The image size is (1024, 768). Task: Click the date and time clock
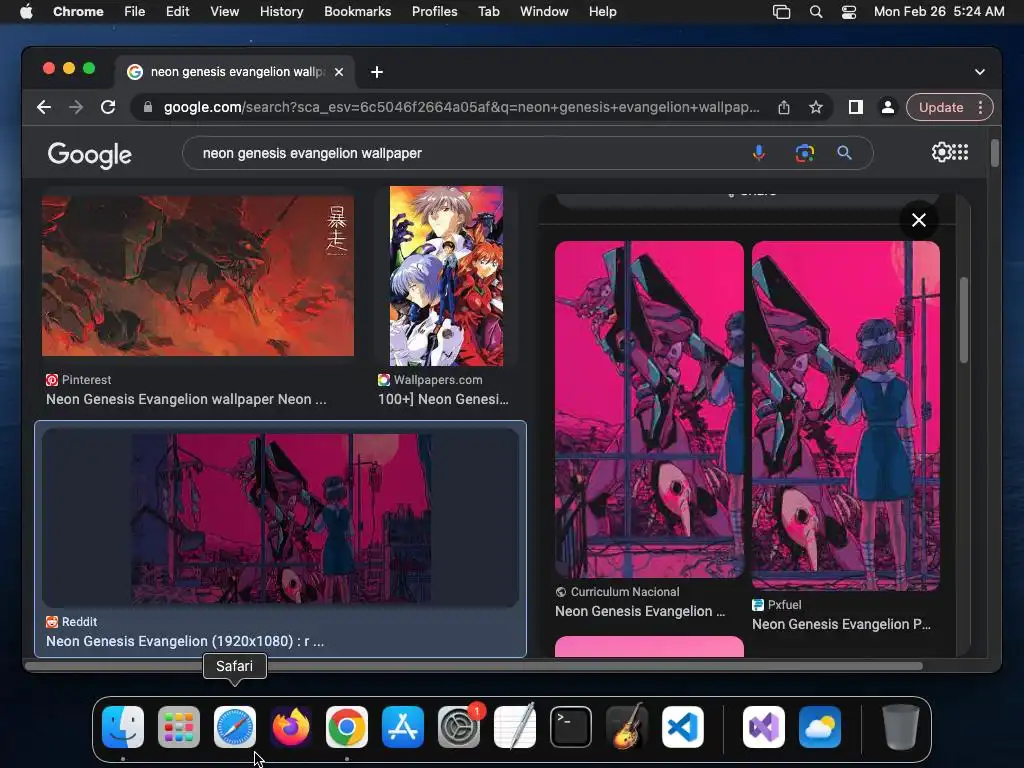[939, 12]
